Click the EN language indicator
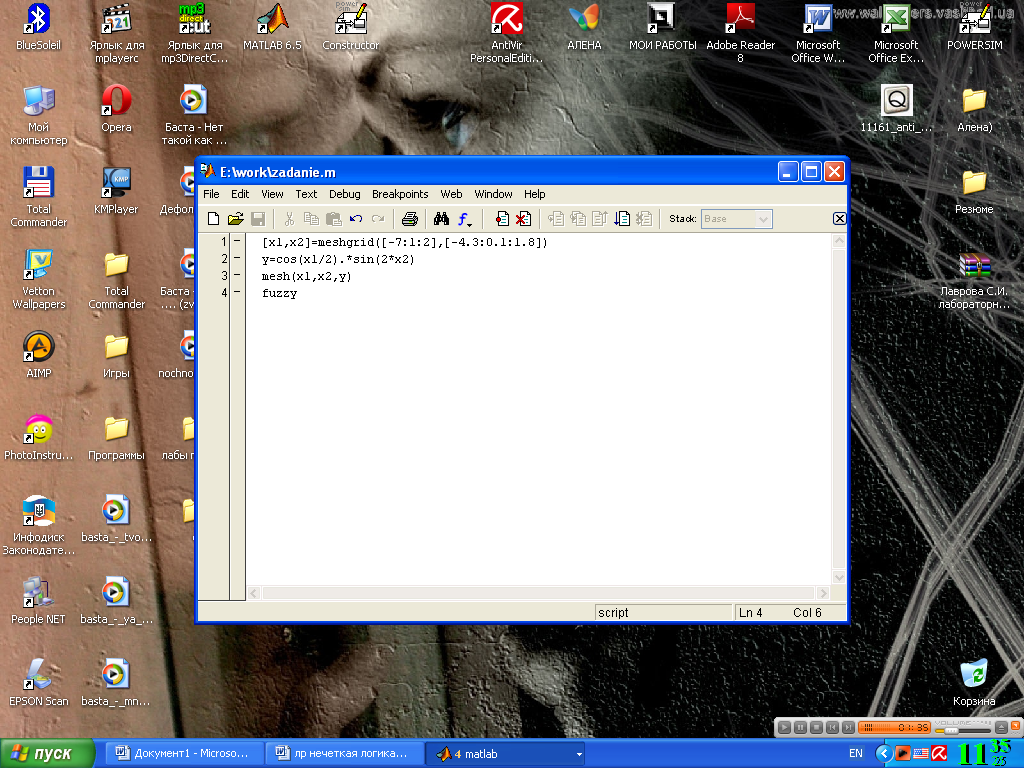 pos(856,754)
